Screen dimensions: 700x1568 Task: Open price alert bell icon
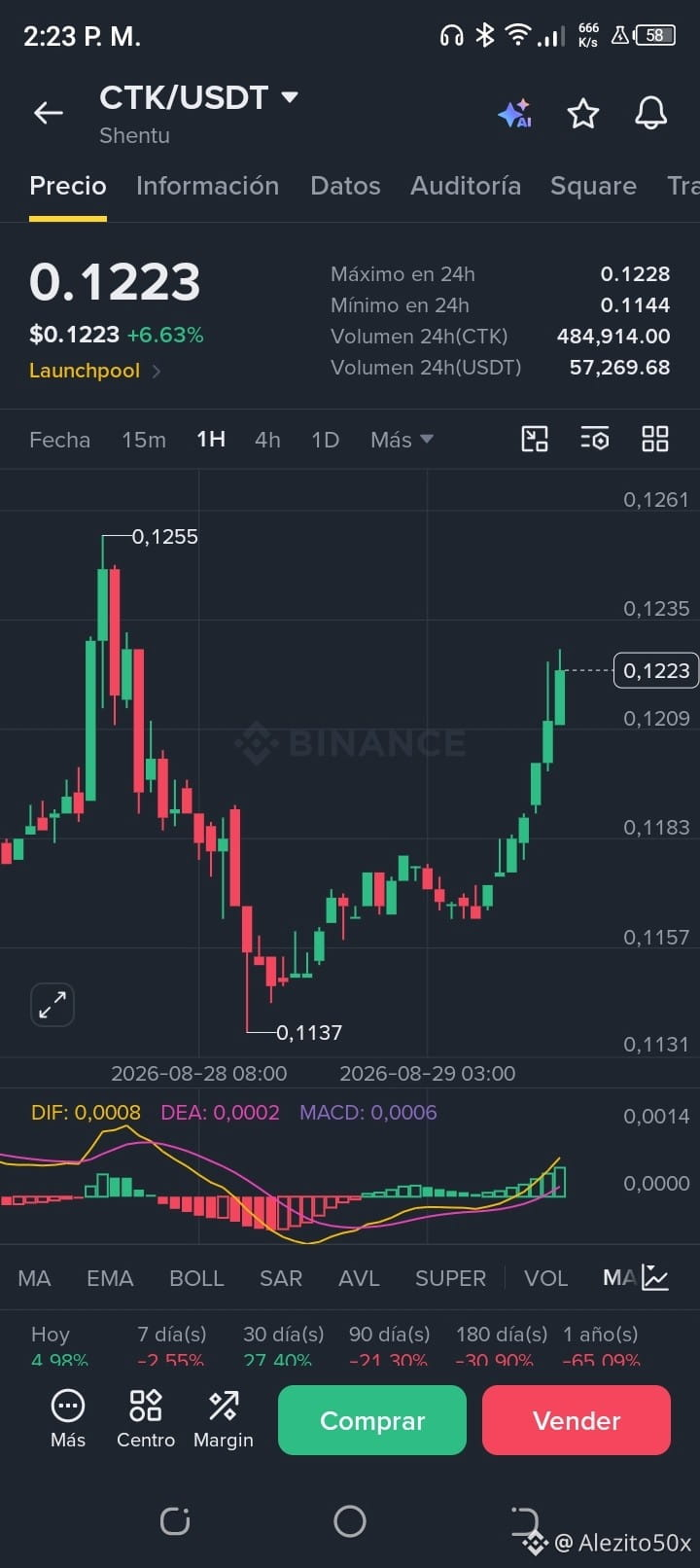pos(651,113)
